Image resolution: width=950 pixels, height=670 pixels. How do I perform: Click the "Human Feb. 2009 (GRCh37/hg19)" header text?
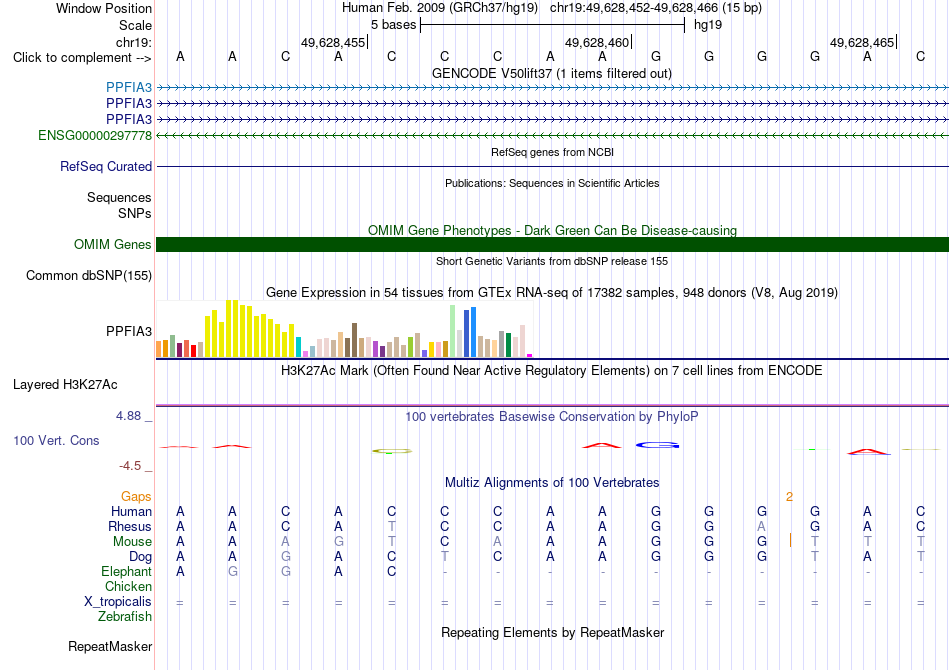click(x=440, y=8)
